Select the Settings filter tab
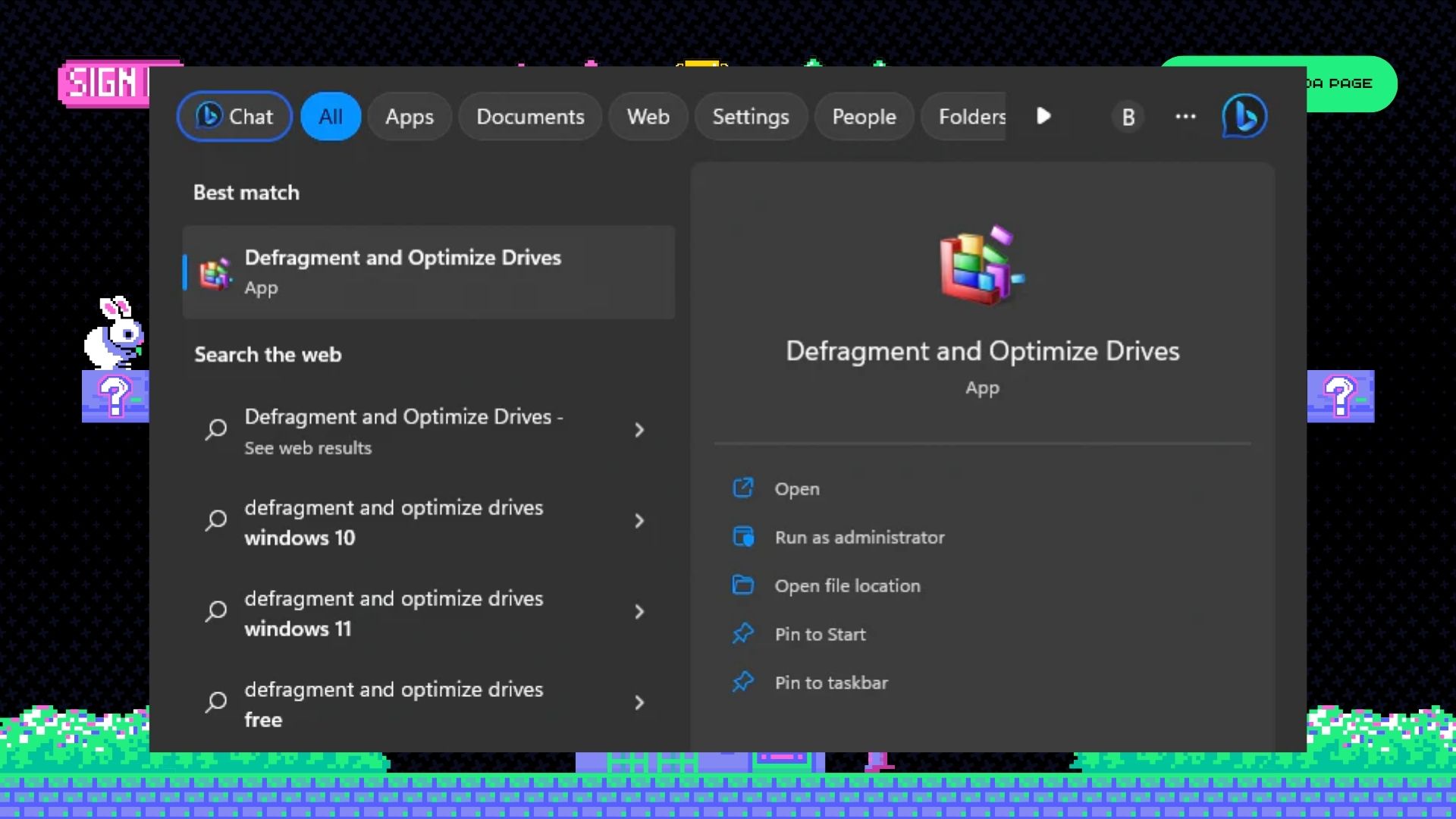This screenshot has width=1456, height=819. 751,117
